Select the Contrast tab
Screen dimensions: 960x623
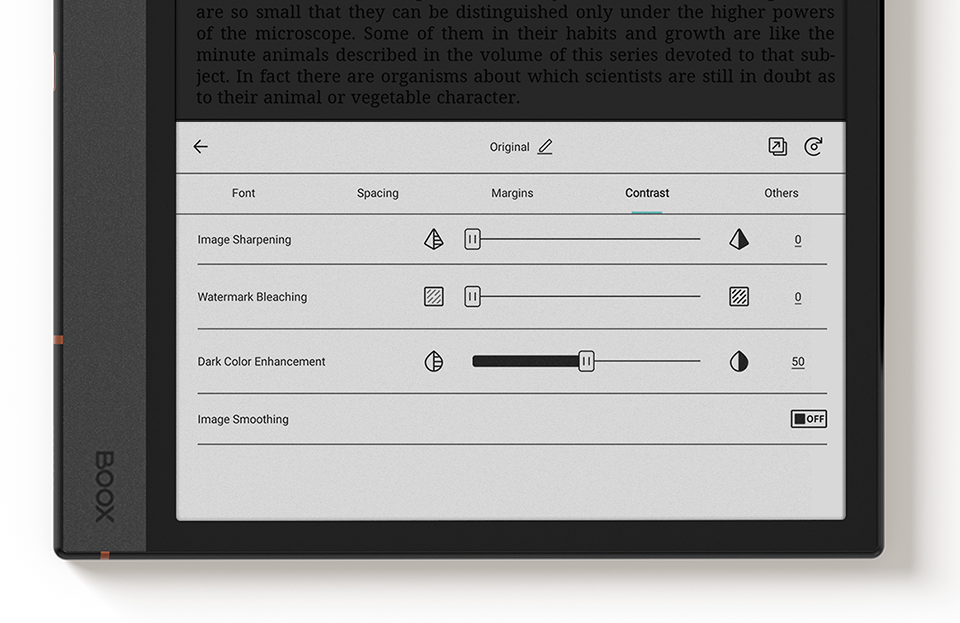click(647, 193)
